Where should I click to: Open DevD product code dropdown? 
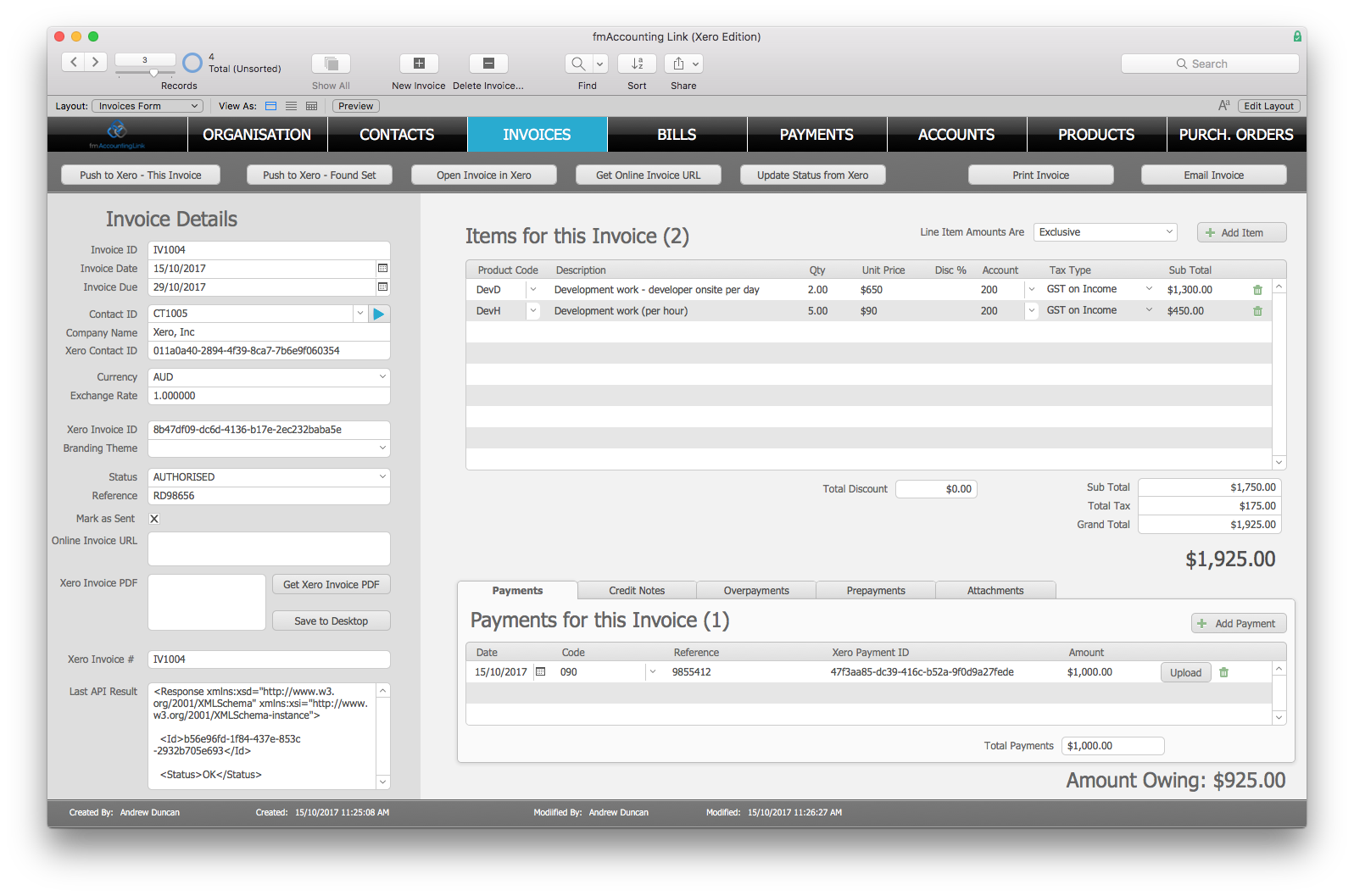(533, 289)
